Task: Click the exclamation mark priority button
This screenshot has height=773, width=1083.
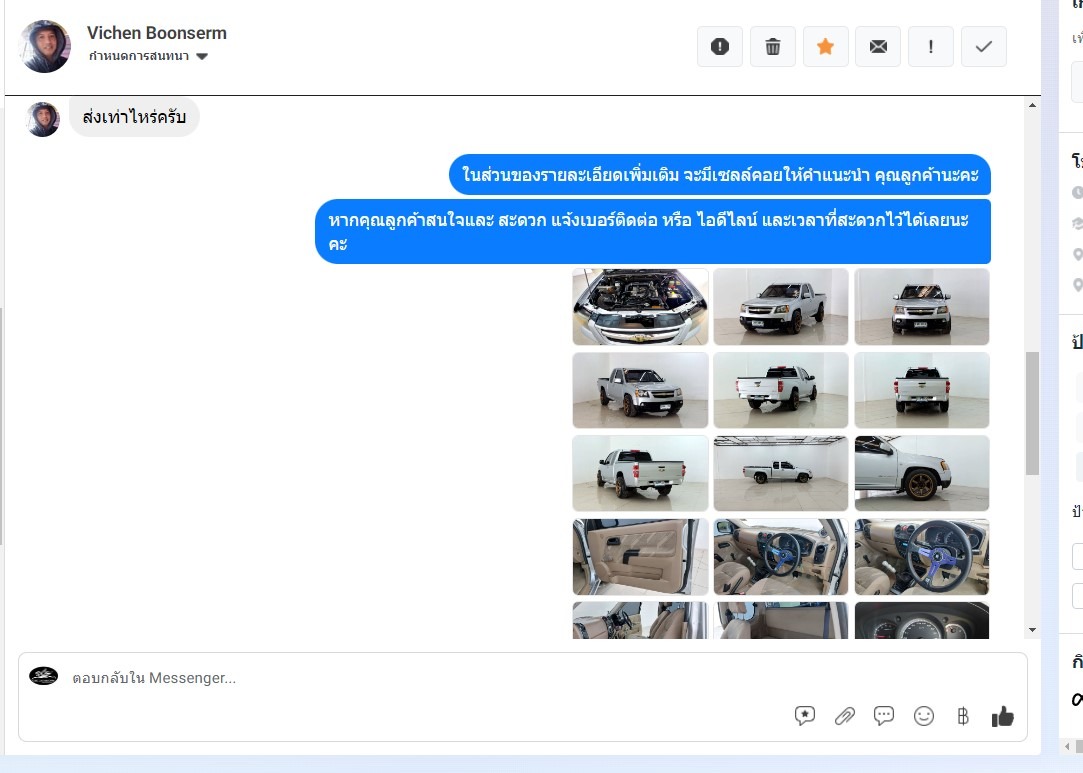Action: (x=931, y=46)
